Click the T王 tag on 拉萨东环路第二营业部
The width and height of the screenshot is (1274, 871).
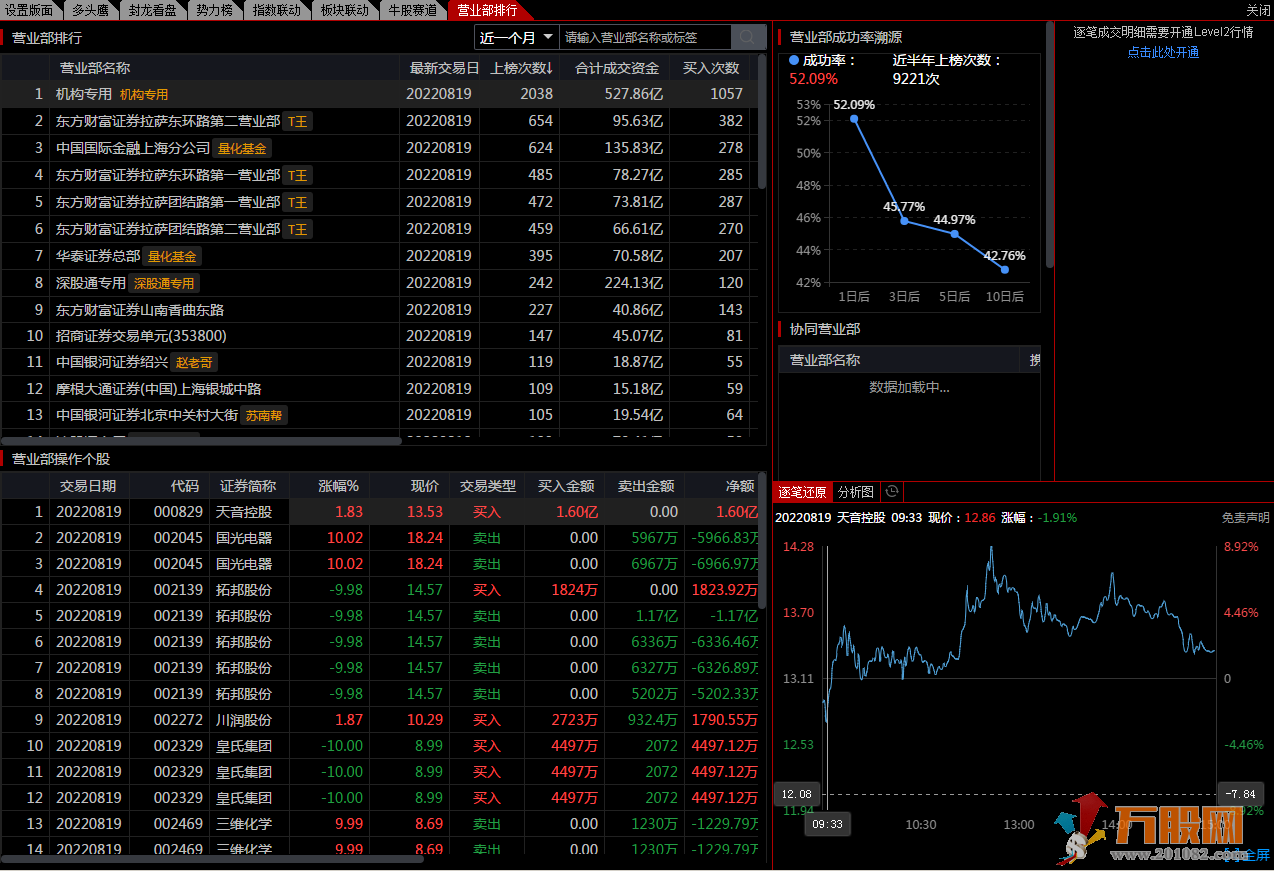click(x=298, y=121)
